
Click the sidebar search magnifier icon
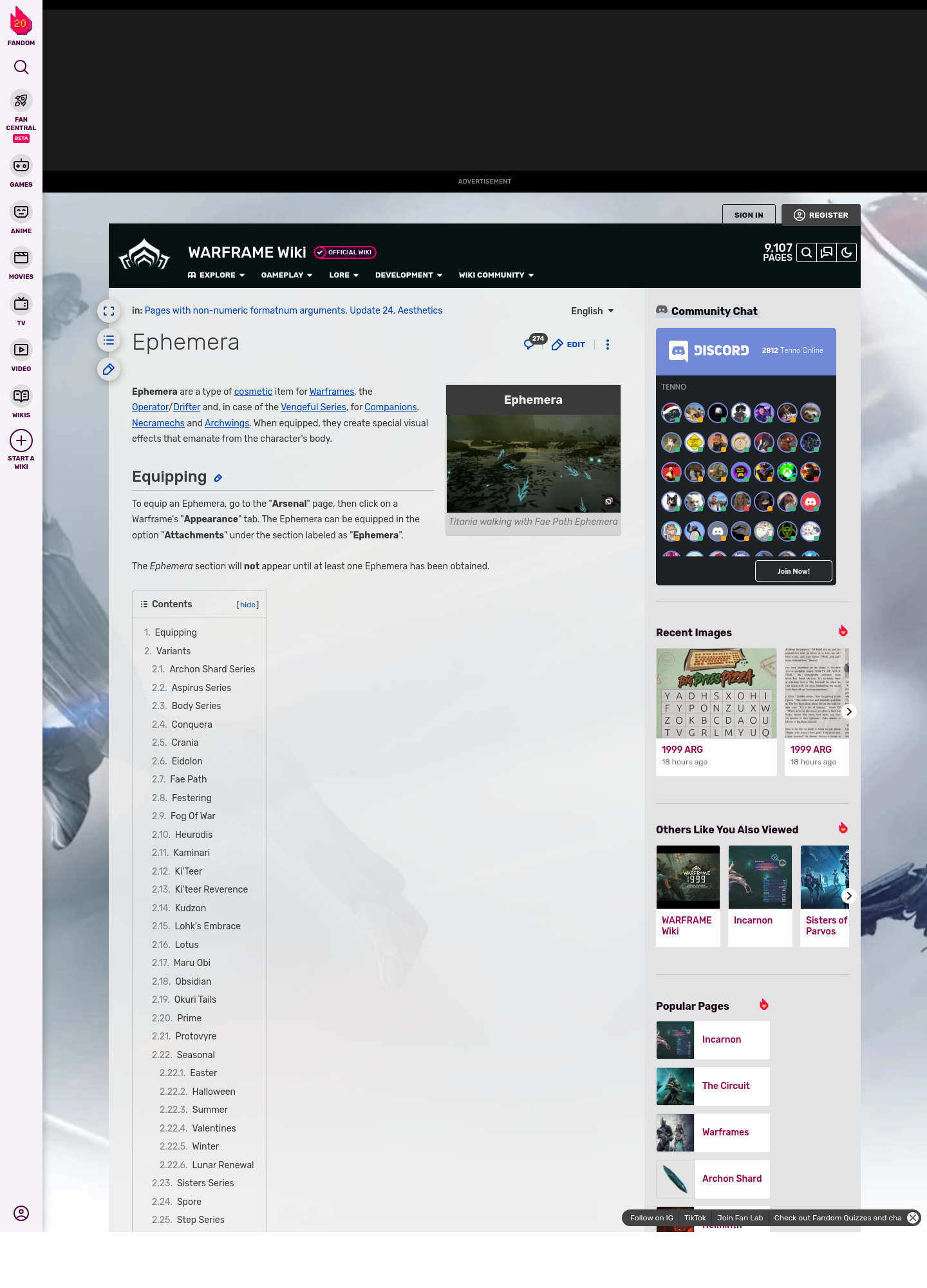(21, 67)
